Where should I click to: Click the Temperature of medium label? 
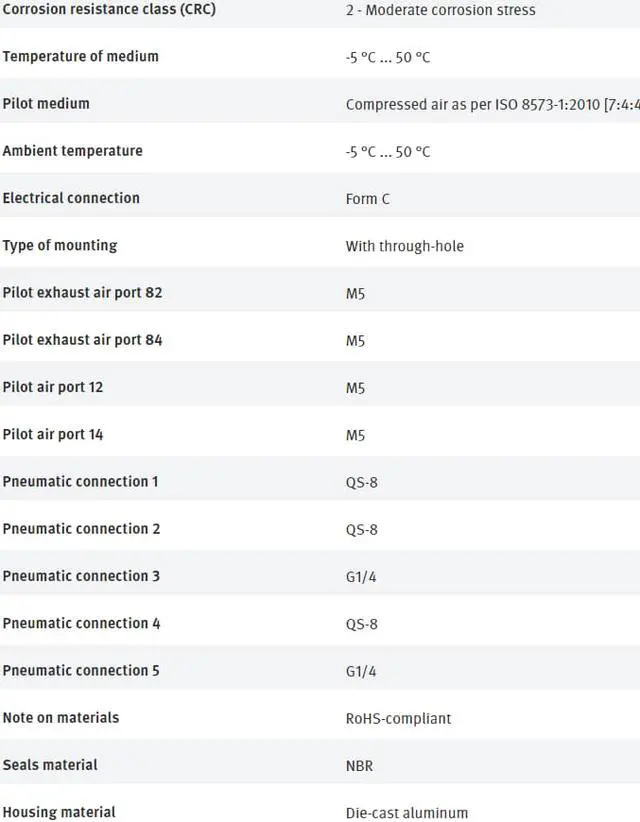click(x=80, y=56)
